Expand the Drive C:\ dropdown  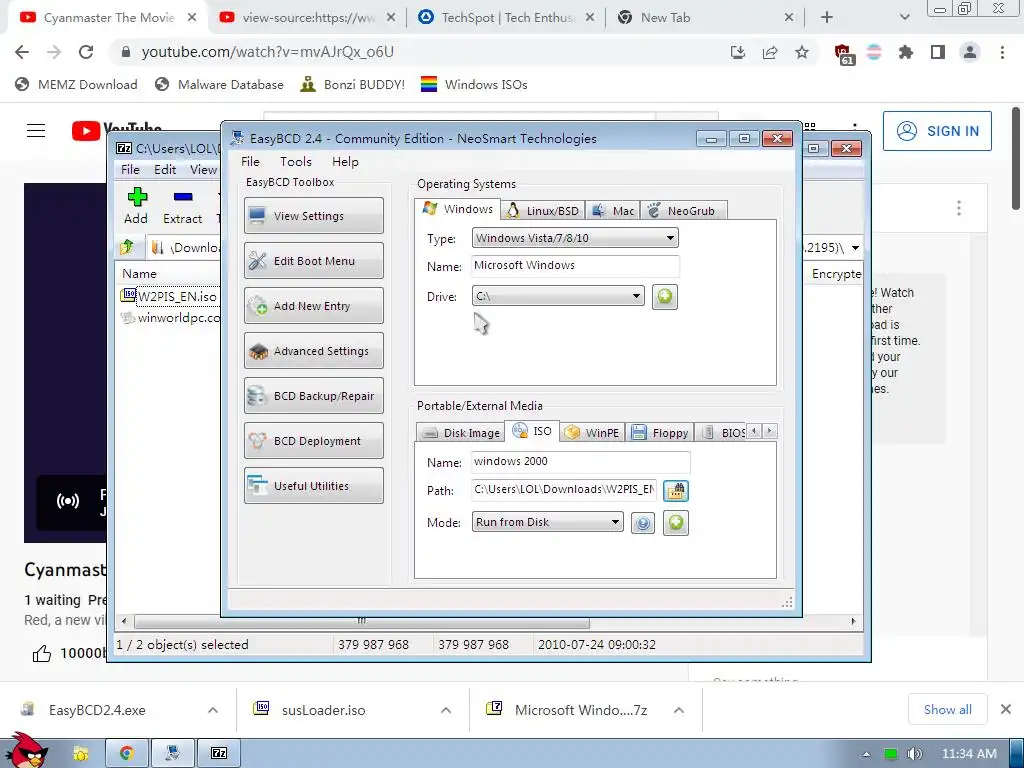pyautogui.click(x=558, y=296)
